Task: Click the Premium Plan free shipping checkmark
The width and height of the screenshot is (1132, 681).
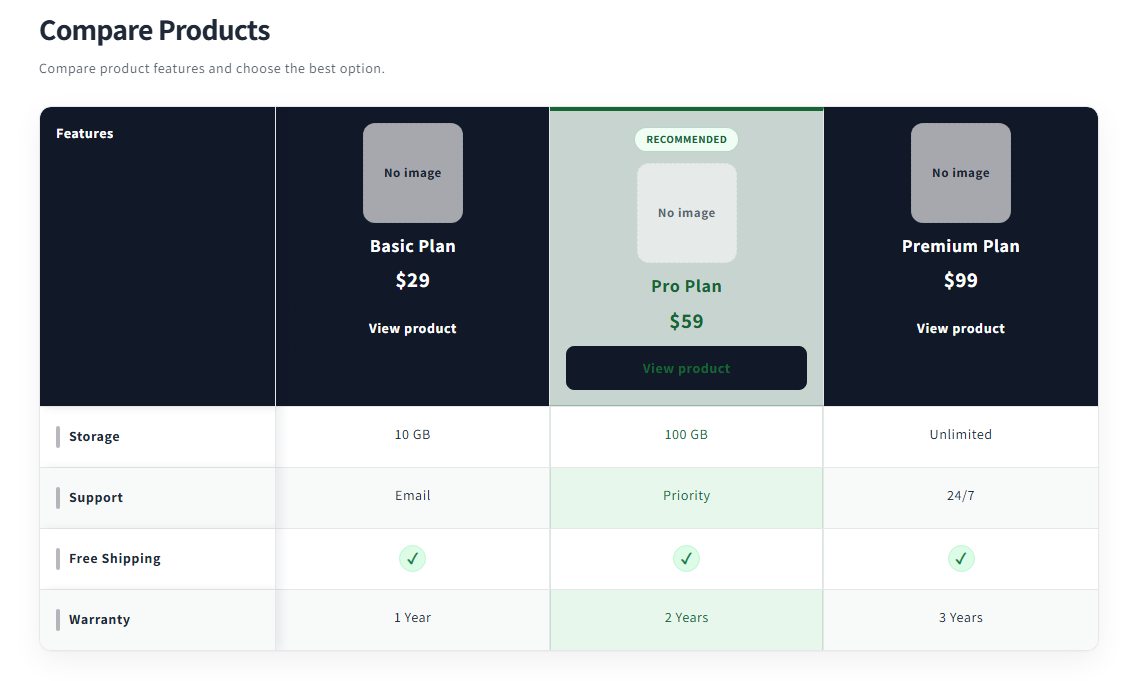Action: 961,558
